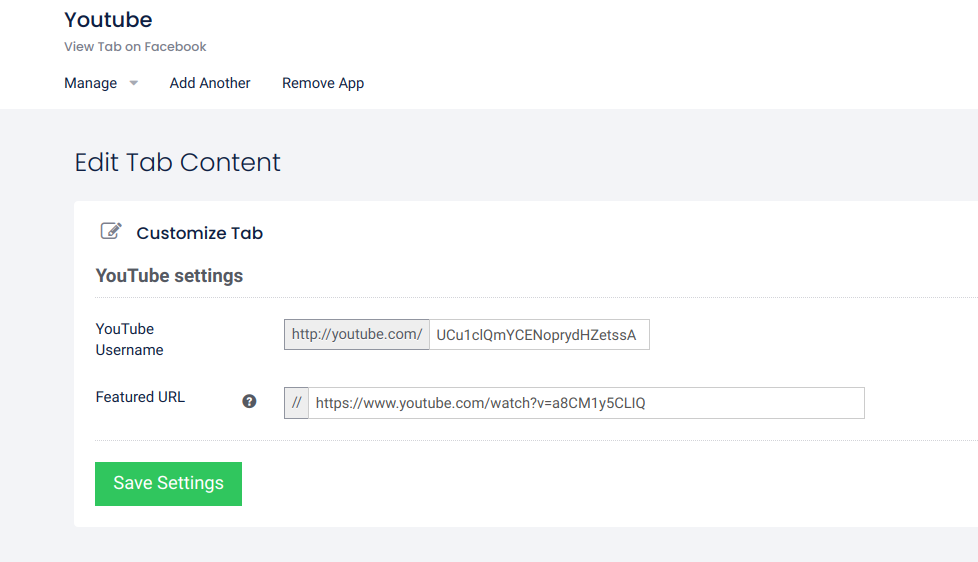Select Add Another from the app menu

210,83
